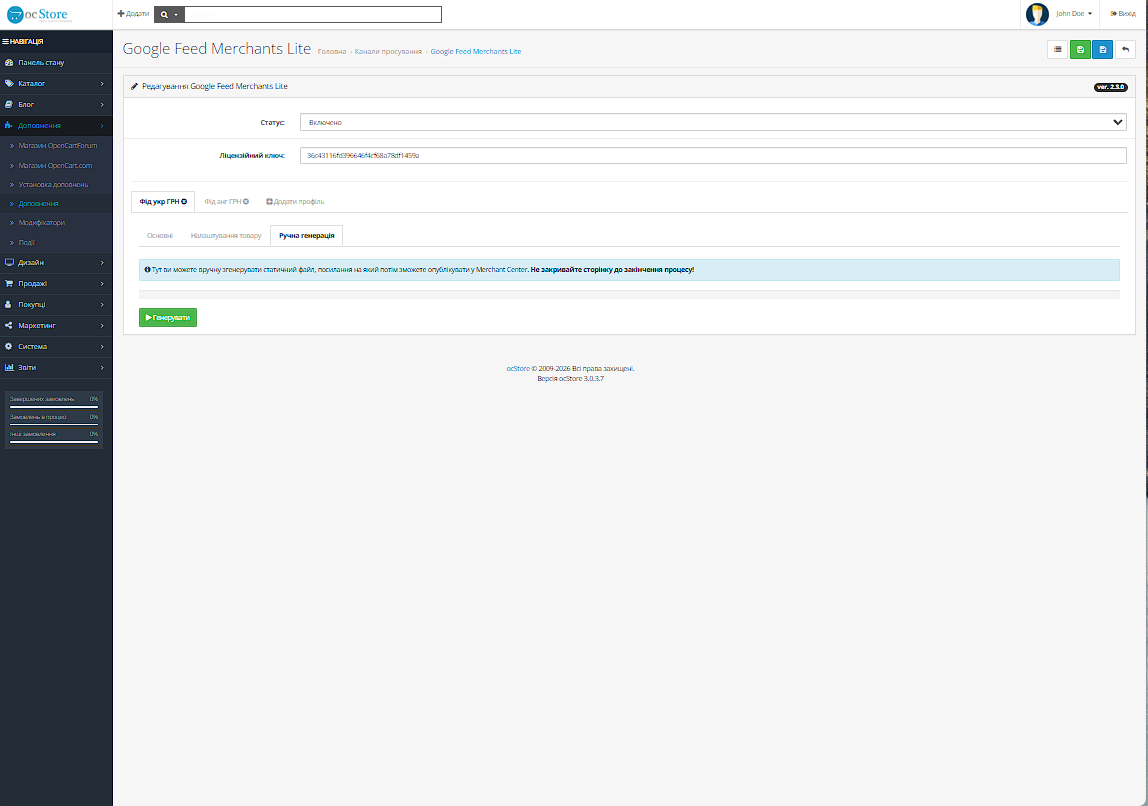
Task: Expand the Дизайн sidebar menu
Action: (56, 263)
